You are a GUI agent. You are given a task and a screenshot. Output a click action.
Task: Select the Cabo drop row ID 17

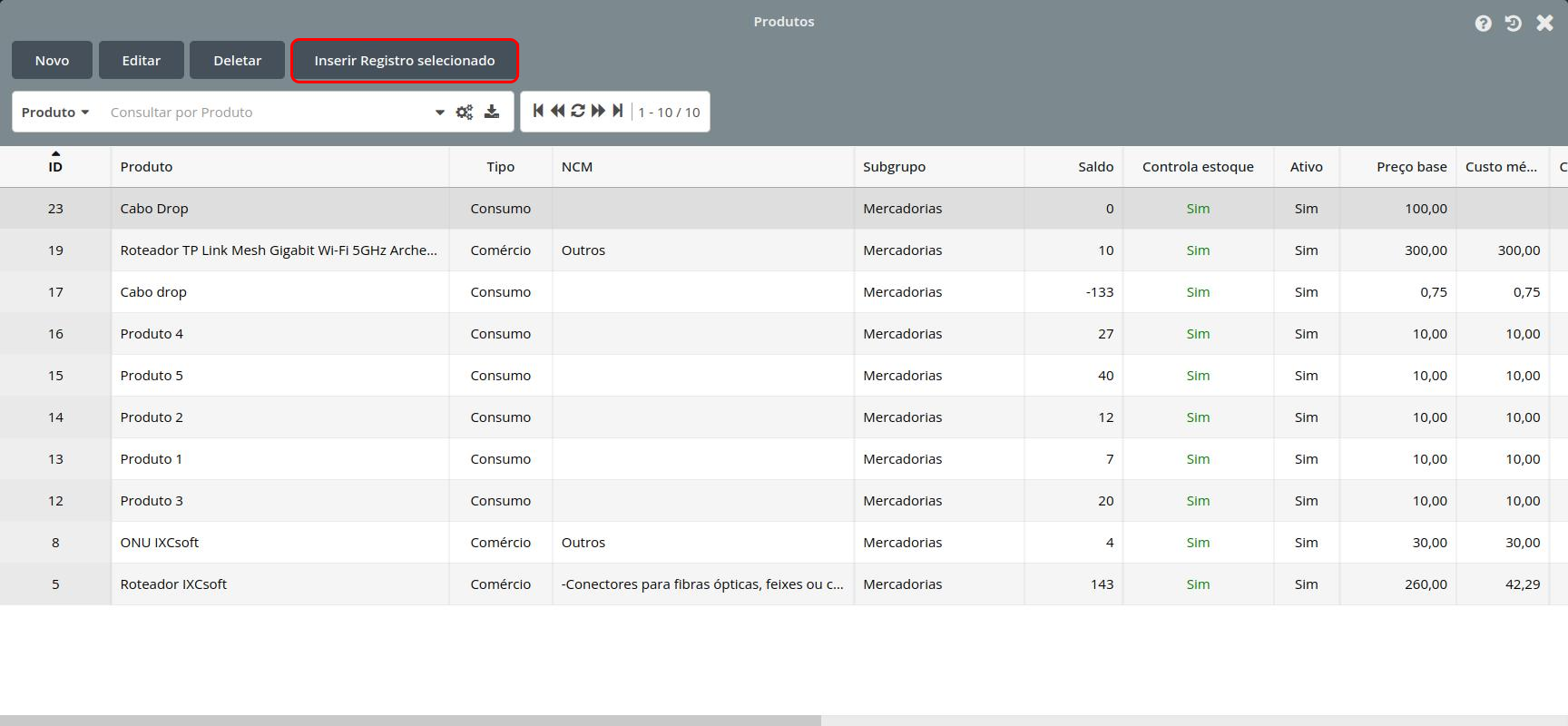[784, 292]
